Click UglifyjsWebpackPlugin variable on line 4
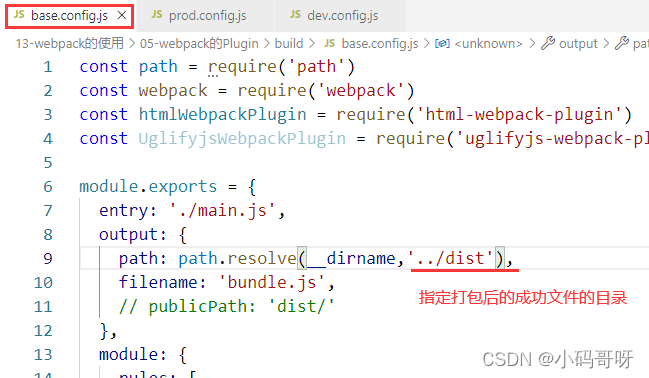Screen dimensions: 649x378 [242, 139]
